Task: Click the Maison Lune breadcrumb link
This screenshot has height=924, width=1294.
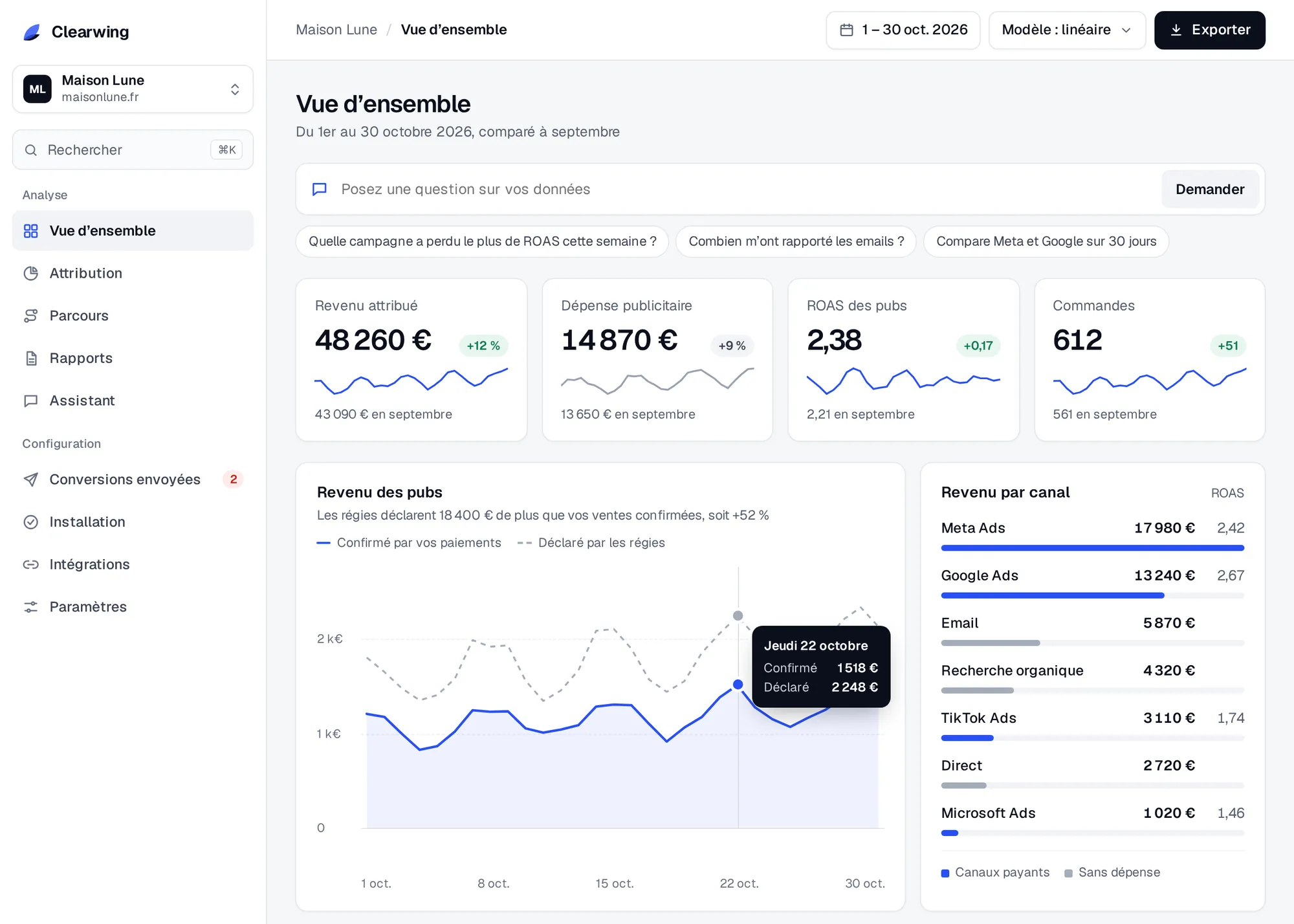Action: [x=336, y=30]
